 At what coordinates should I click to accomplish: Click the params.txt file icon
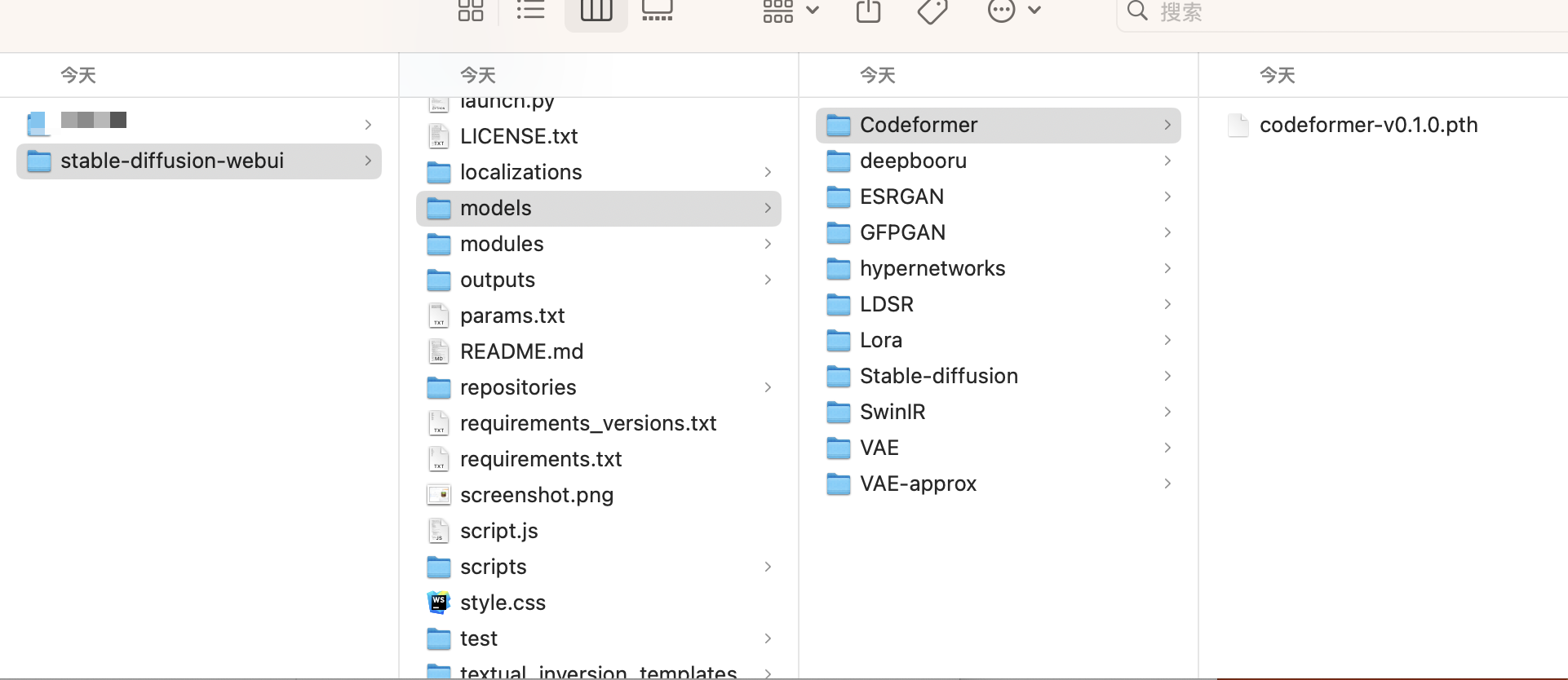pyautogui.click(x=439, y=316)
